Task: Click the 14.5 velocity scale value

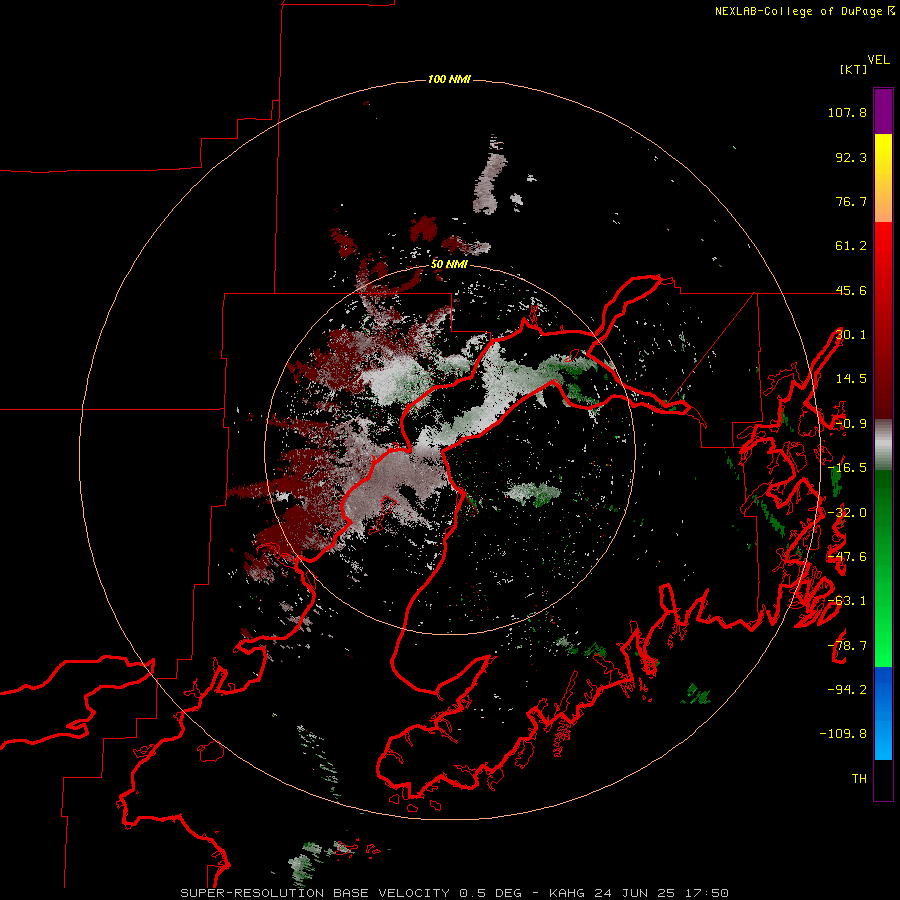Action: (x=851, y=379)
